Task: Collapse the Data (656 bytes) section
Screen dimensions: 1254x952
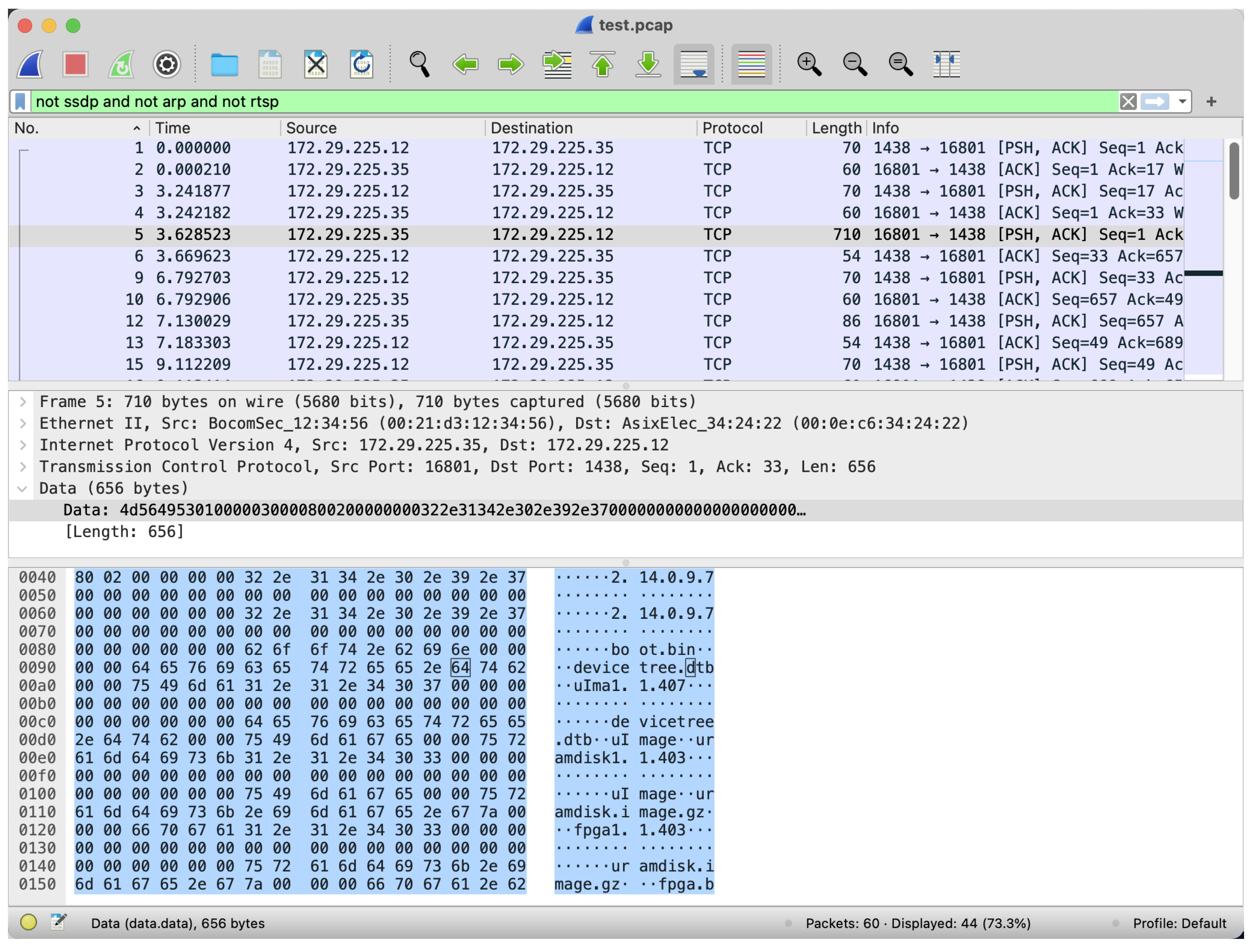Action: coord(23,489)
